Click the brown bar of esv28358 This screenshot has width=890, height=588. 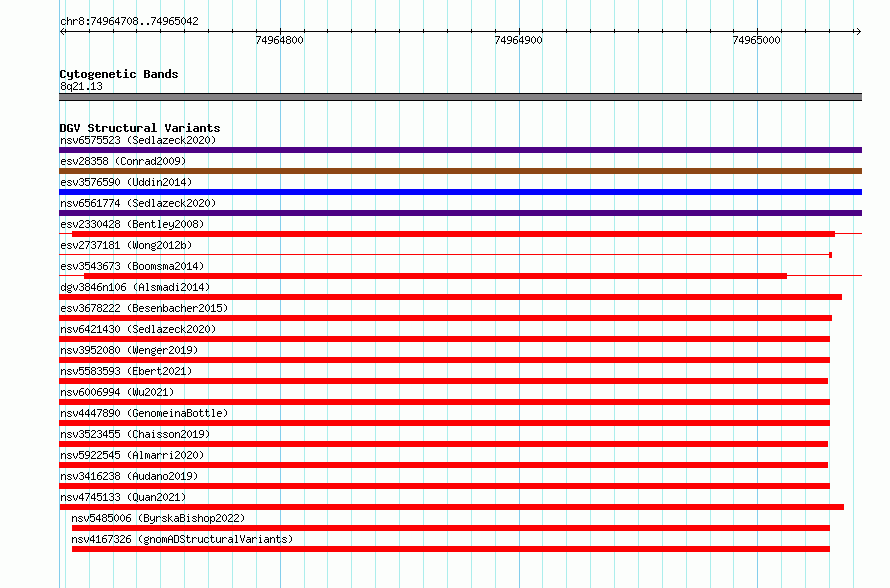point(460,171)
